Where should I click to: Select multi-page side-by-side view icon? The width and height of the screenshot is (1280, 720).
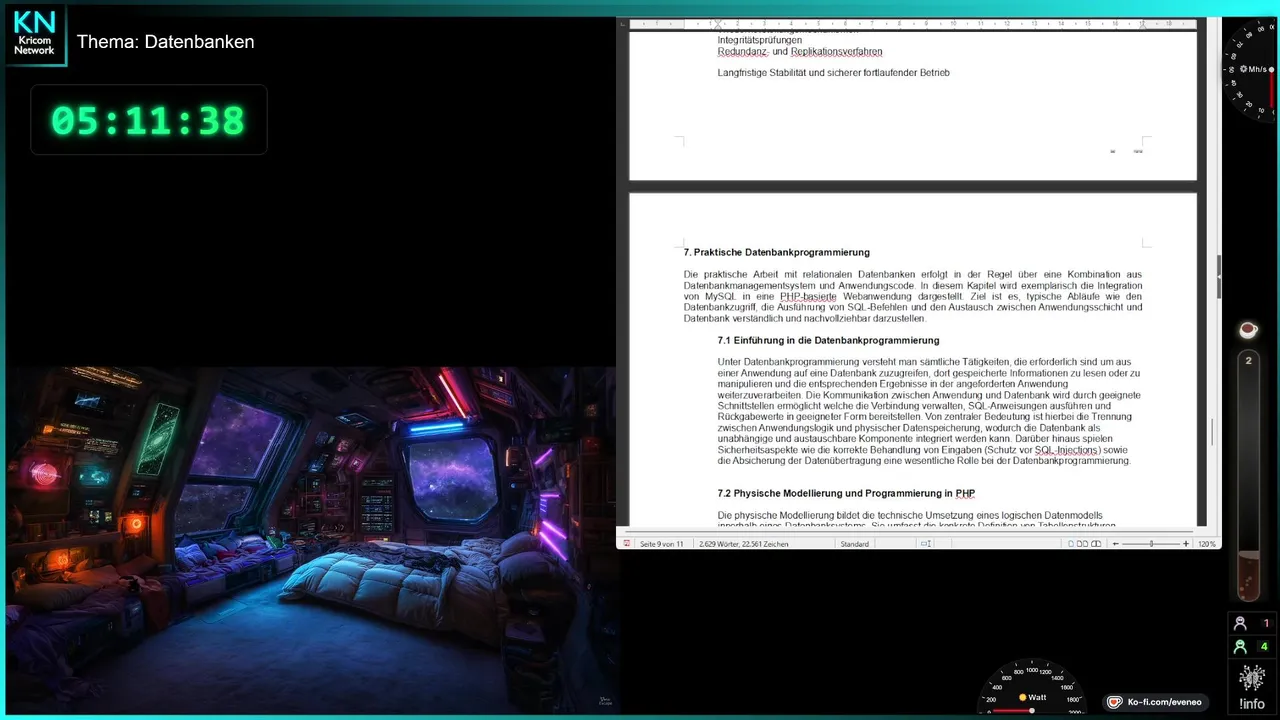coord(1082,544)
